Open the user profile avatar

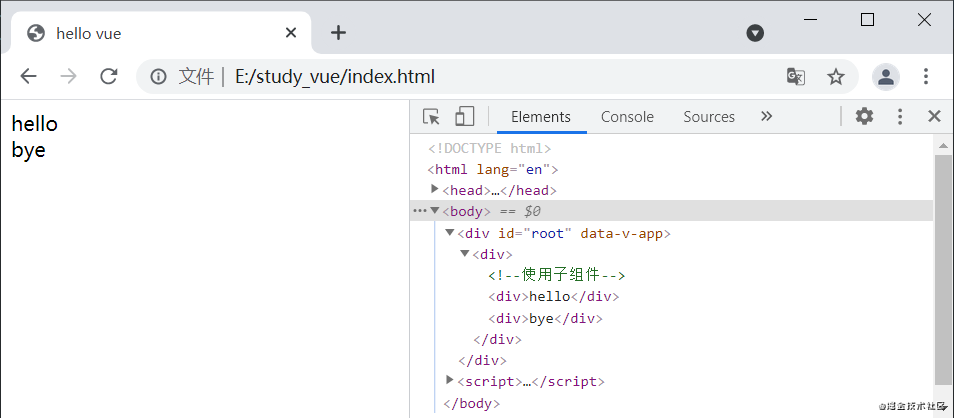886,77
